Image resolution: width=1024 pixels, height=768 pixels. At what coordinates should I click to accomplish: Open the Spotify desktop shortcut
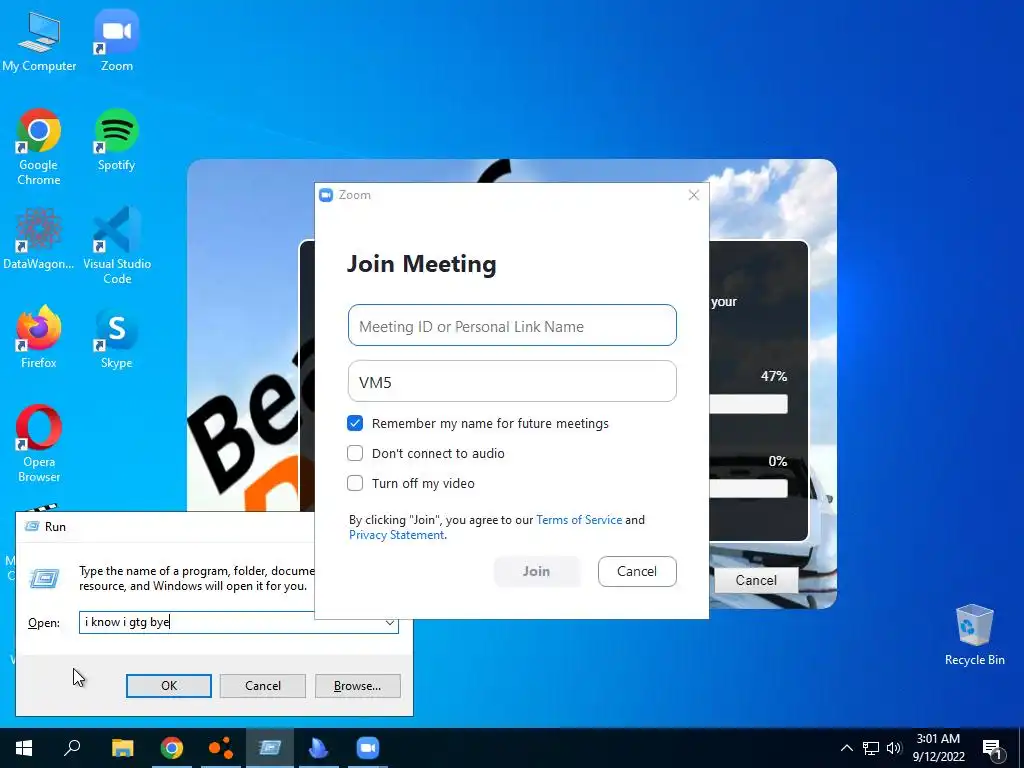point(116,140)
